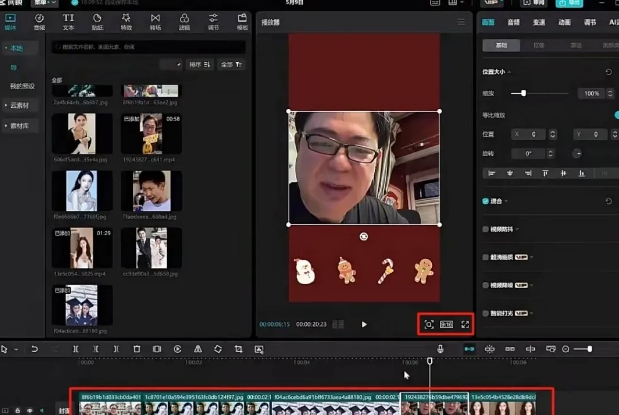Click the mirror flip icon in timeline toolbar
The width and height of the screenshot is (619, 415).
point(198,349)
